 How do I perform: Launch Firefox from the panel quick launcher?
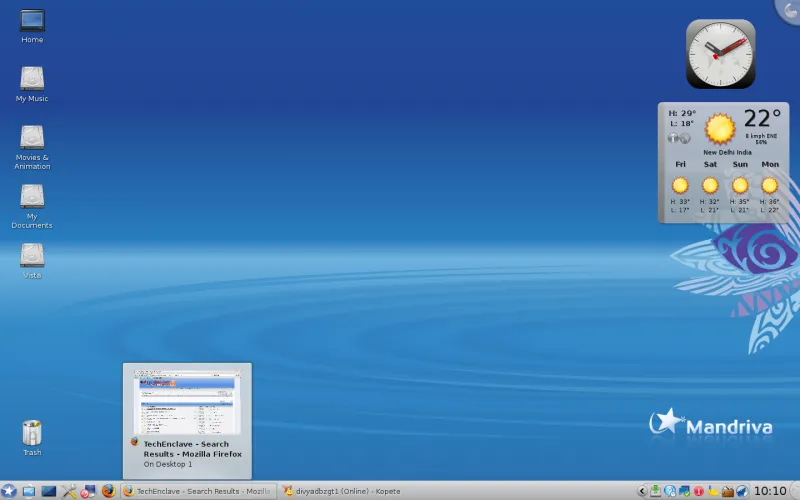tap(108, 491)
